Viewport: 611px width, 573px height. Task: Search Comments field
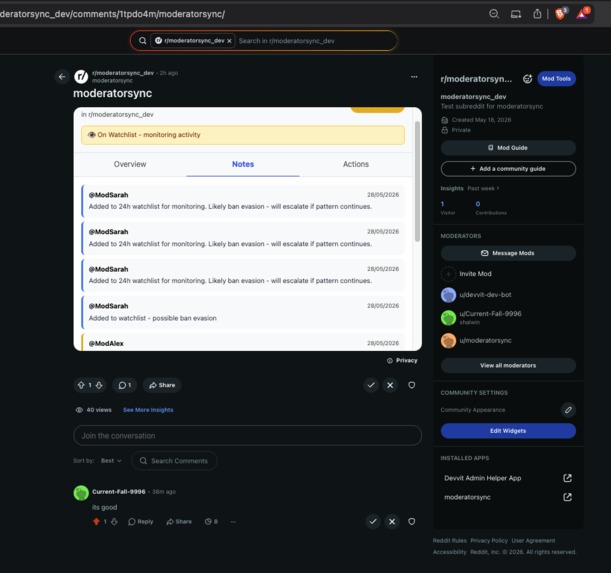click(x=174, y=461)
